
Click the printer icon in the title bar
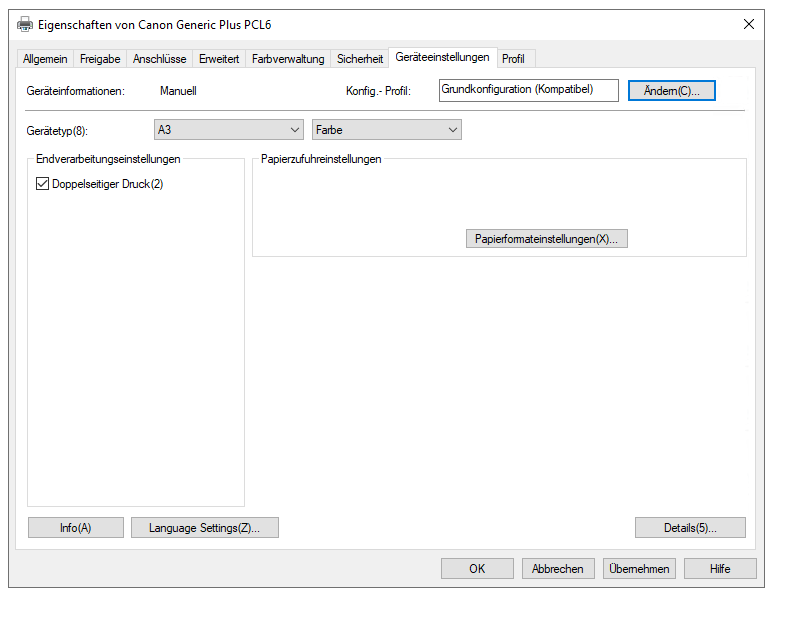(x=25, y=24)
